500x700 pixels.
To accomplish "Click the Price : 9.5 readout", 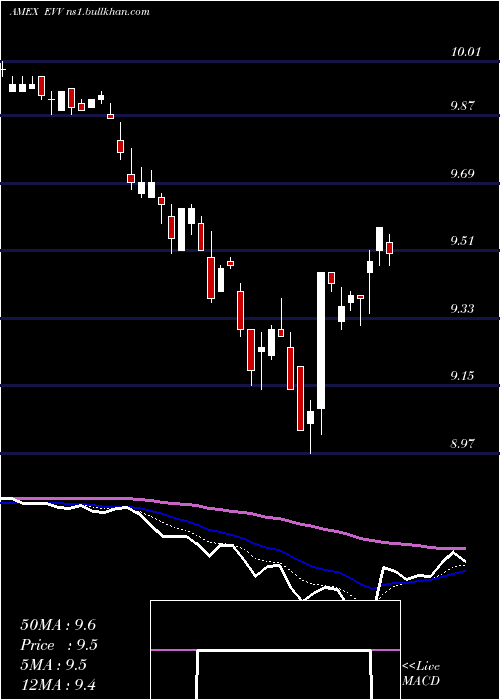I will tap(59, 645).
